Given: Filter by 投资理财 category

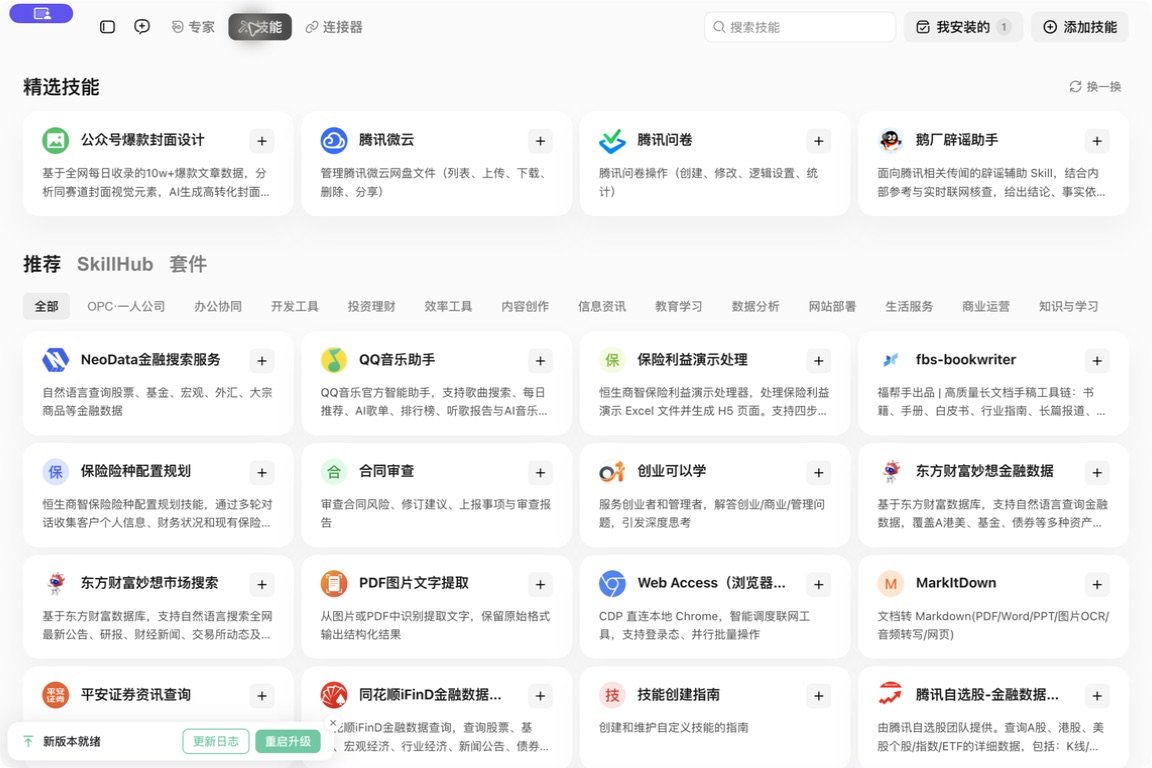Looking at the screenshot, I should (x=371, y=306).
